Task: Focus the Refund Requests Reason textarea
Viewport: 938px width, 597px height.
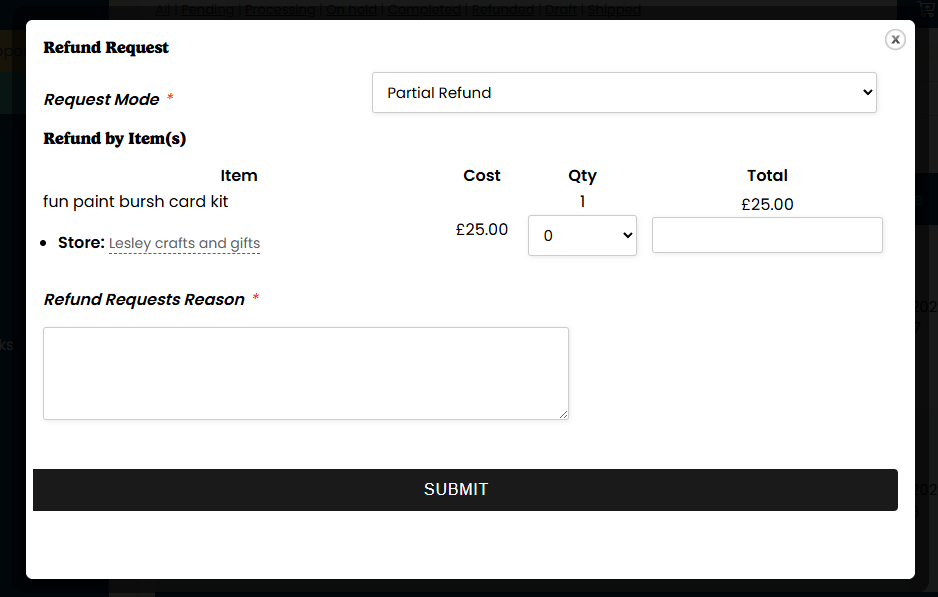Action: 306,373
